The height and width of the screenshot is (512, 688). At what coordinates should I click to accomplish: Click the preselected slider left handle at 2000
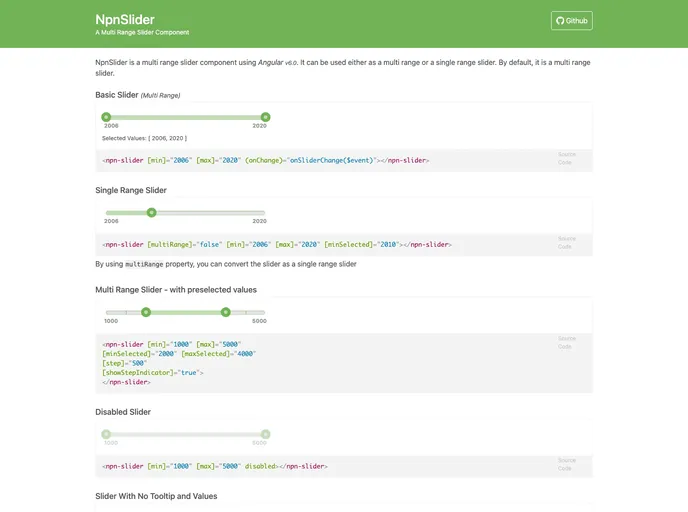pyautogui.click(x=146, y=312)
